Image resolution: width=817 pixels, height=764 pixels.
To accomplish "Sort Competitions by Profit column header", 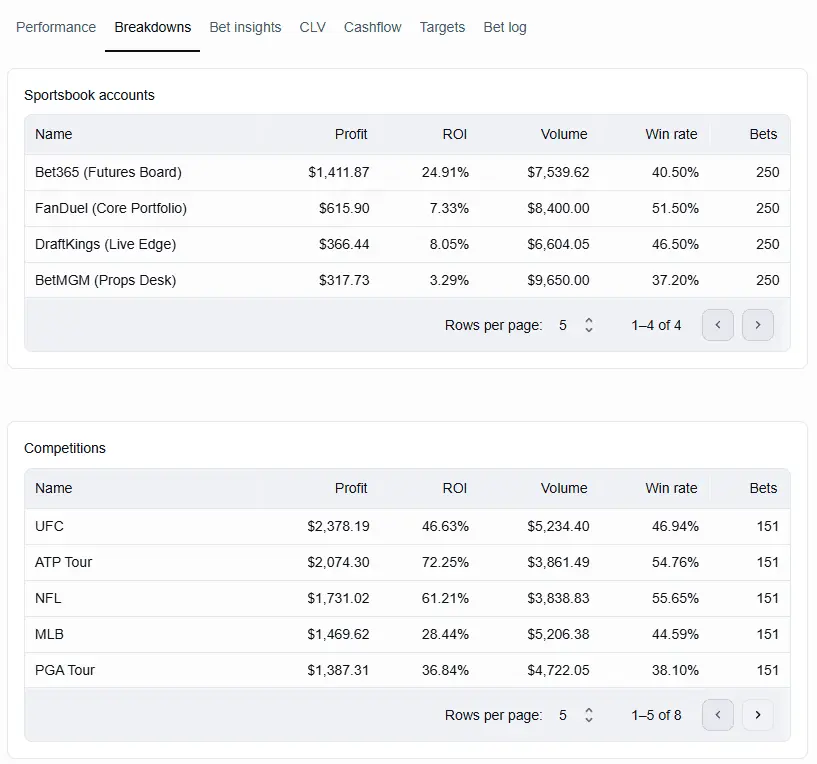I will tap(351, 488).
